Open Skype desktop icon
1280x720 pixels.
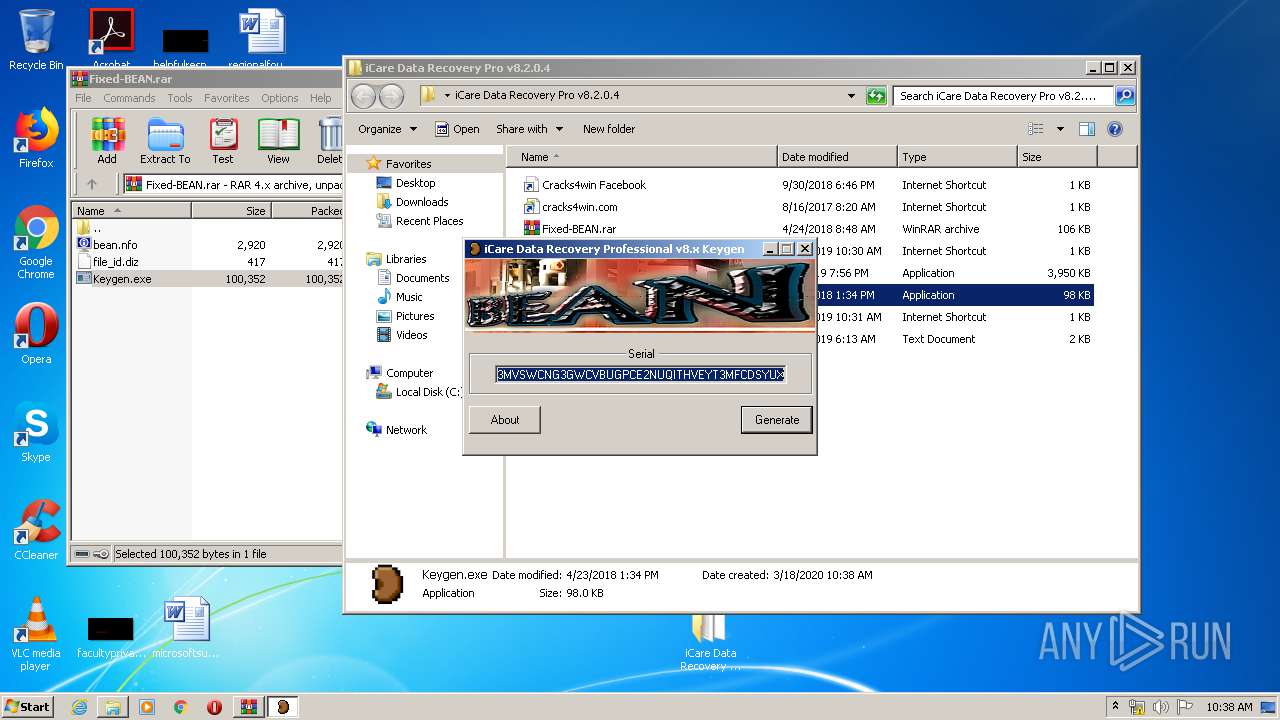36,431
